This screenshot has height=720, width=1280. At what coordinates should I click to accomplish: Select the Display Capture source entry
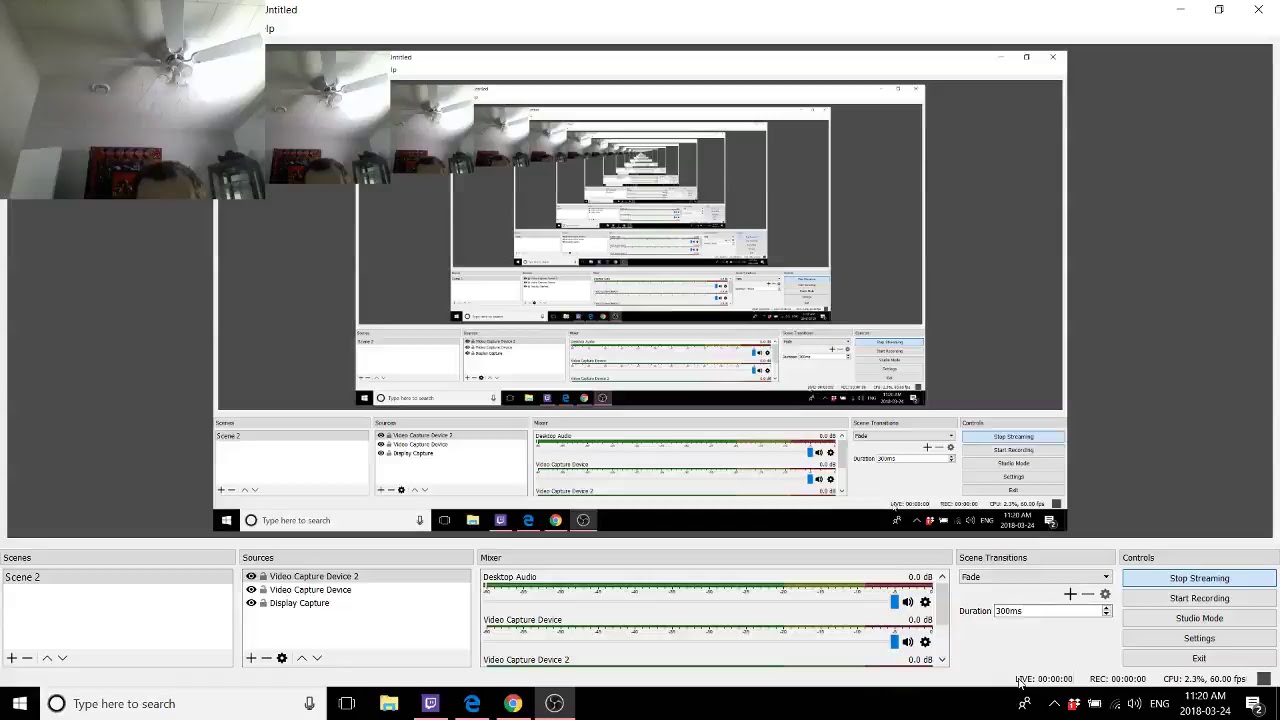pos(299,603)
